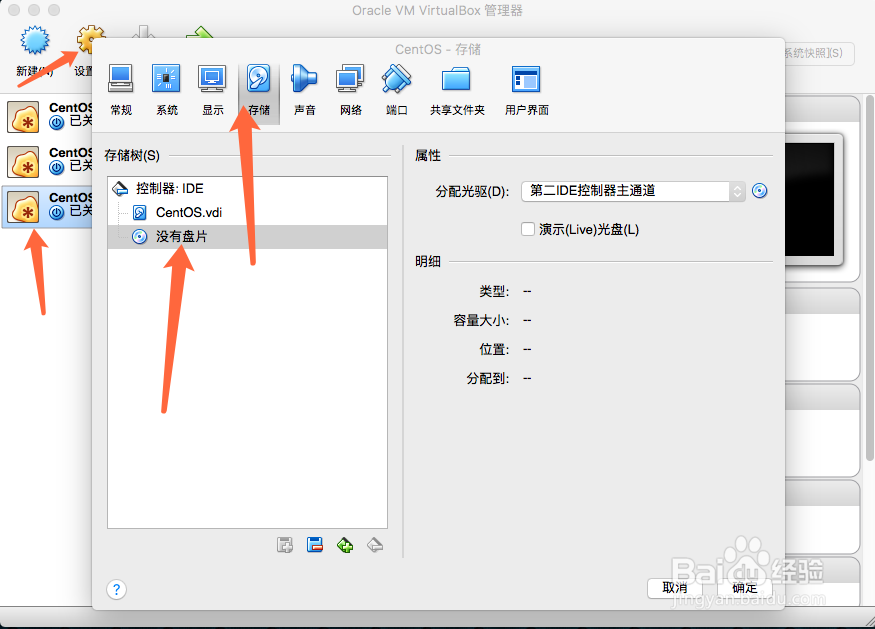Viewport: 875px width, 629px height.
Task: Open the 用户界面 user interface tab
Action: 526,90
